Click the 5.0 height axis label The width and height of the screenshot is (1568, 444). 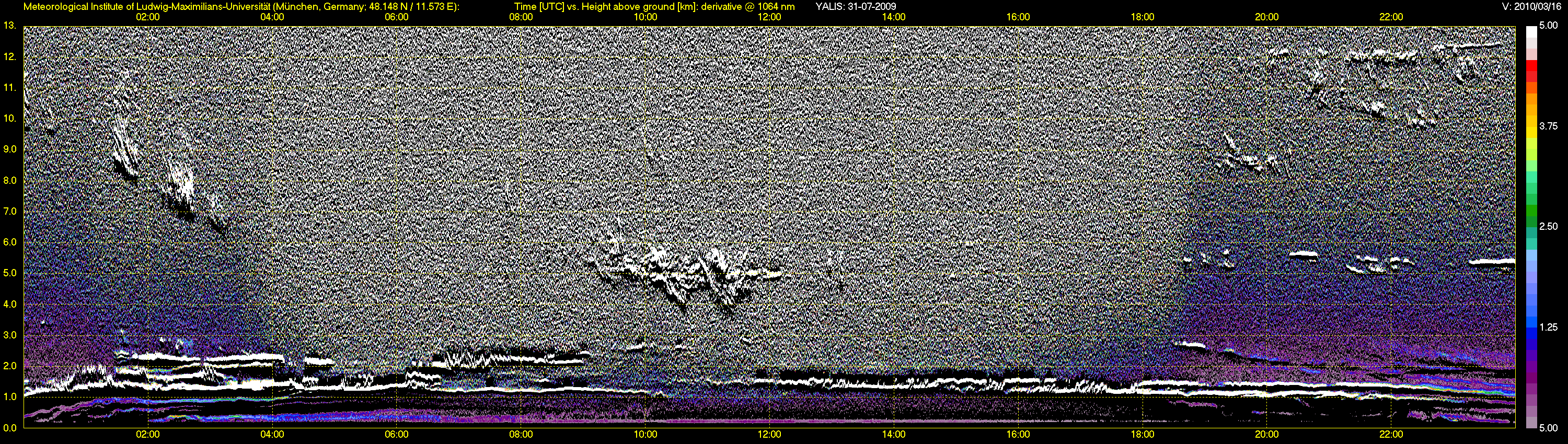[10, 273]
